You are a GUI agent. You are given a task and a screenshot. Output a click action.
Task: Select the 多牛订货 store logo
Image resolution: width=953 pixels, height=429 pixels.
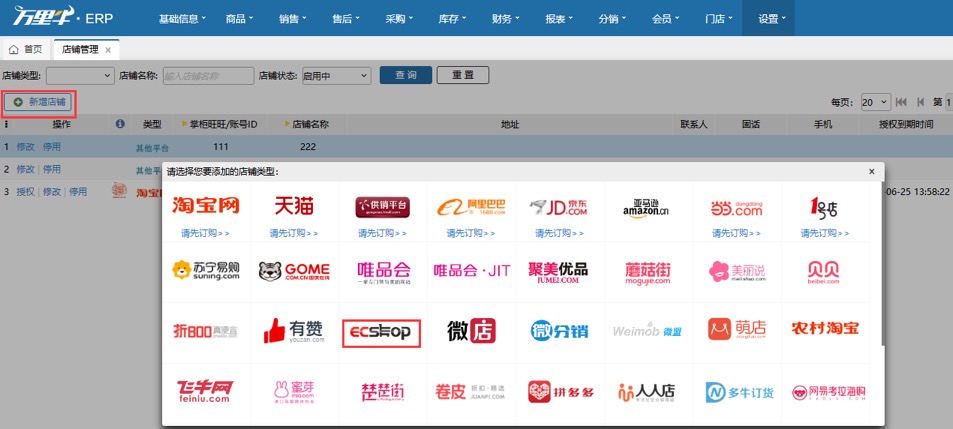740,393
